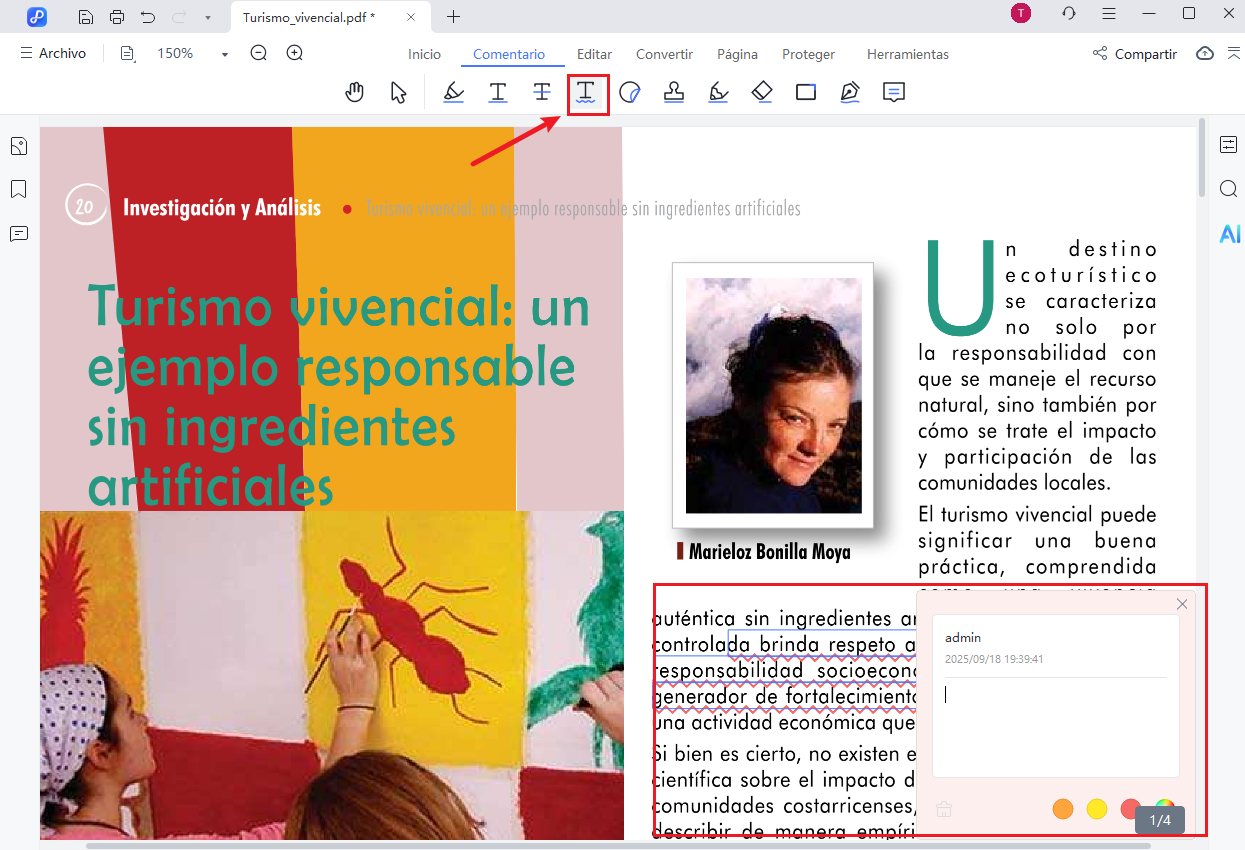Click inside the comment note text field
Image resolution: width=1245 pixels, height=850 pixels.
pos(1055,725)
